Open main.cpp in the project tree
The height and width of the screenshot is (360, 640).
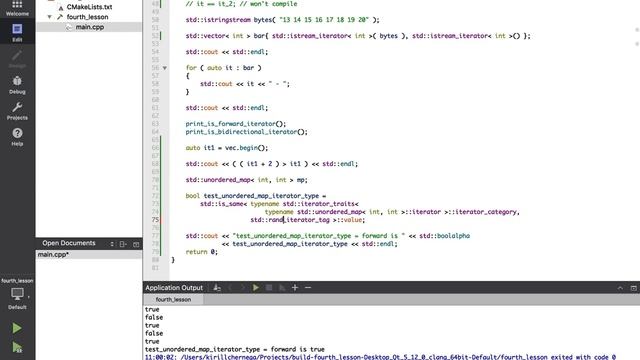click(x=90, y=27)
